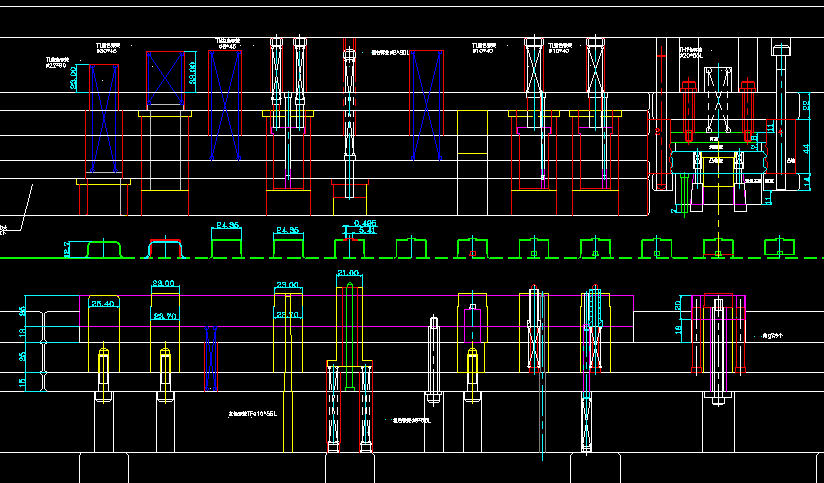Select the leftmost green strip profile
Image resolution: width=824 pixels, height=483 pixels.
pyautogui.click(x=103, y=248)
